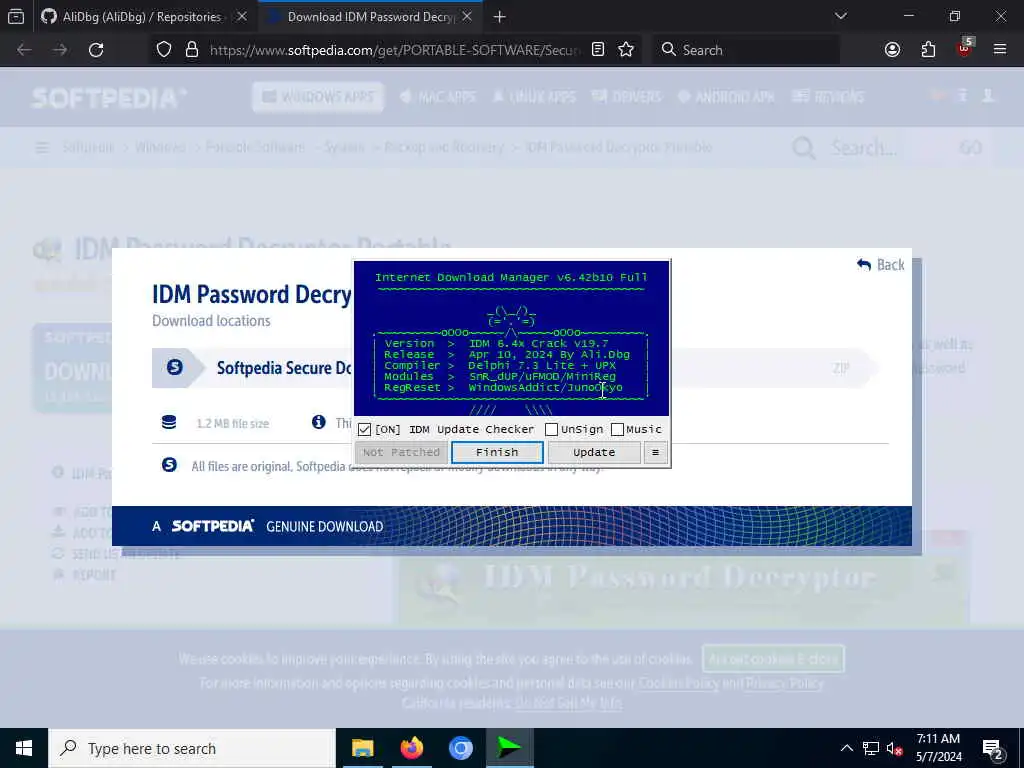
Task: Toggle reader view icon
Action: [598, 50]
